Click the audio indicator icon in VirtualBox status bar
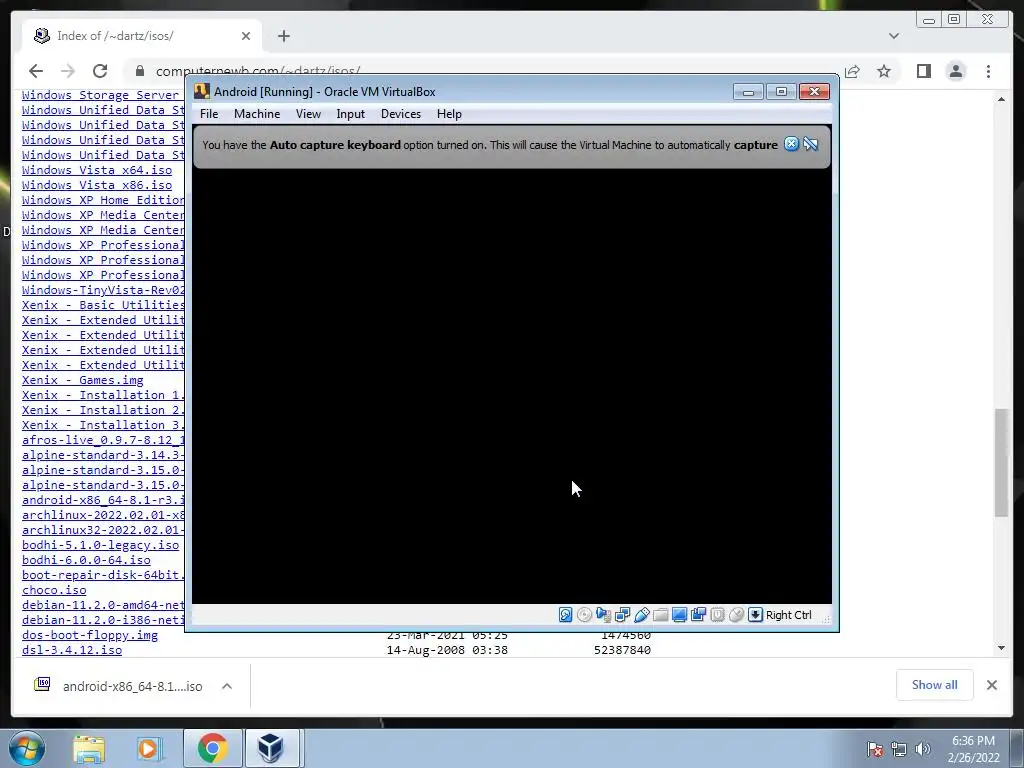The height and width of the screenshot is (768, 1024). coord(603,615)
